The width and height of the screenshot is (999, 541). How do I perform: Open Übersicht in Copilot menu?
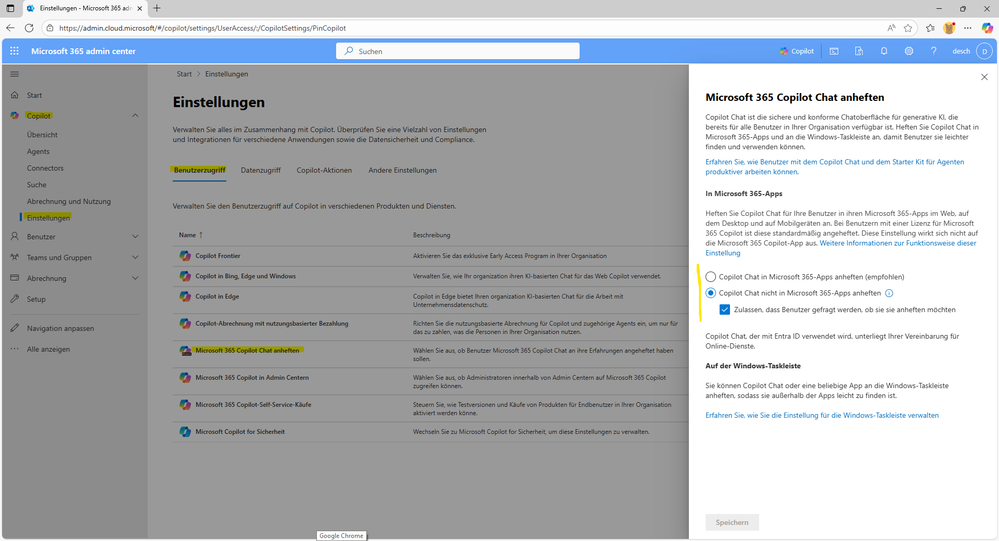[42, 134]
